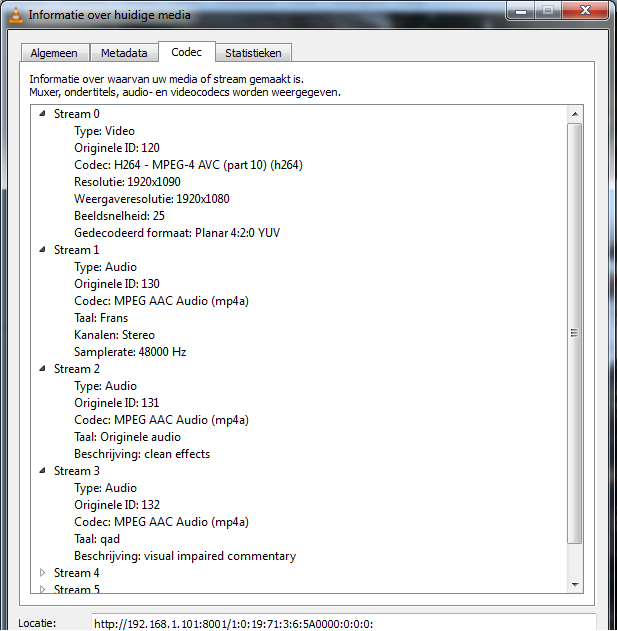The height and width of the screenshot is (631, 617).
Task: Click the scrollbar up arrow
Action: click(575, 114)
